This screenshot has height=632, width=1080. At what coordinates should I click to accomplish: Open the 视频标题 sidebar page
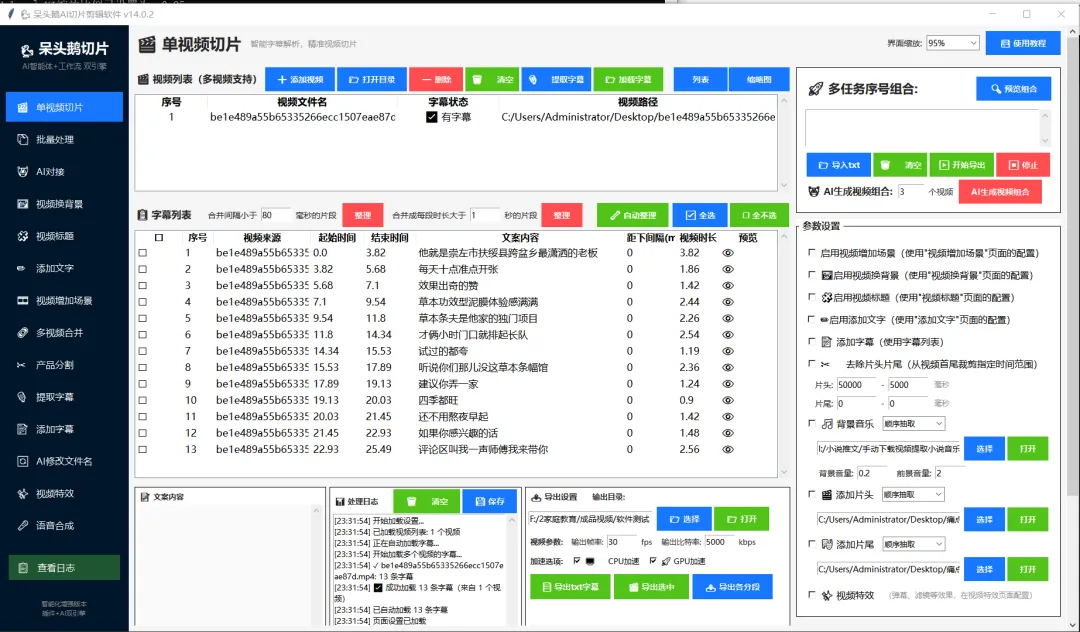[x=64, y=236]
